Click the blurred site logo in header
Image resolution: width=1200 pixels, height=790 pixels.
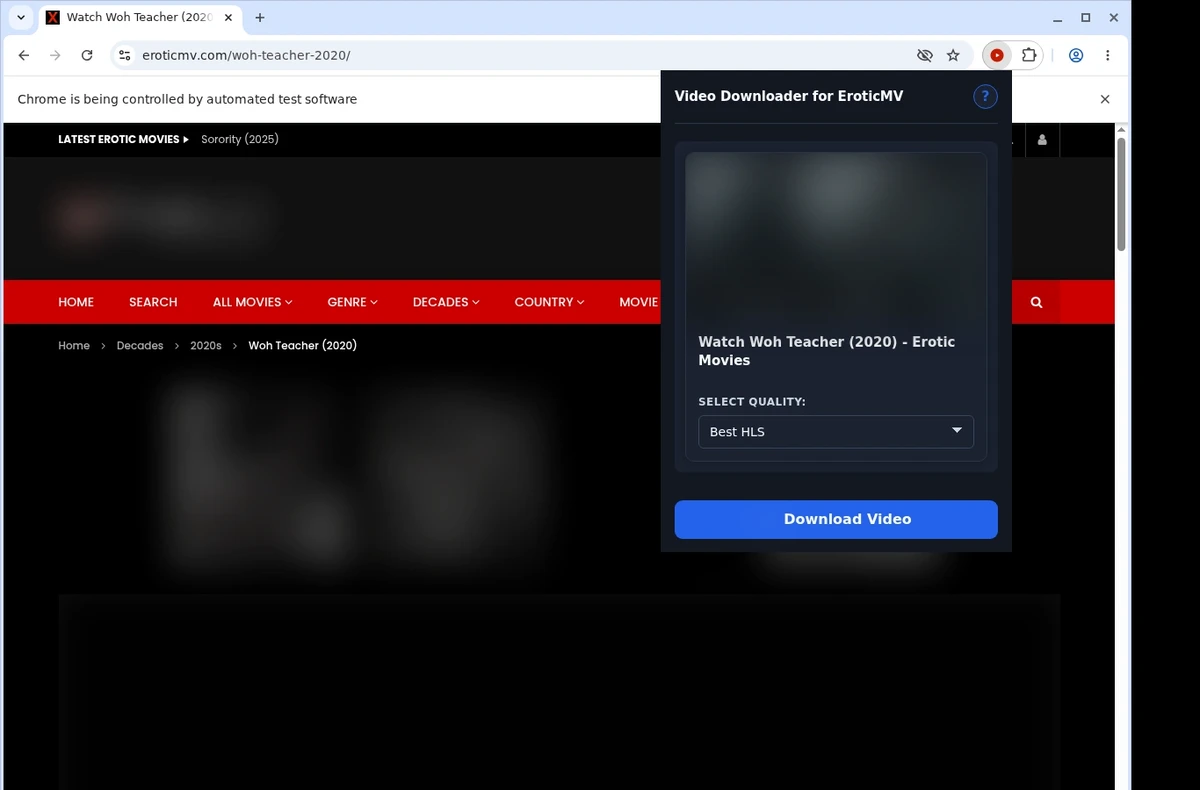[x=162, y=217]
